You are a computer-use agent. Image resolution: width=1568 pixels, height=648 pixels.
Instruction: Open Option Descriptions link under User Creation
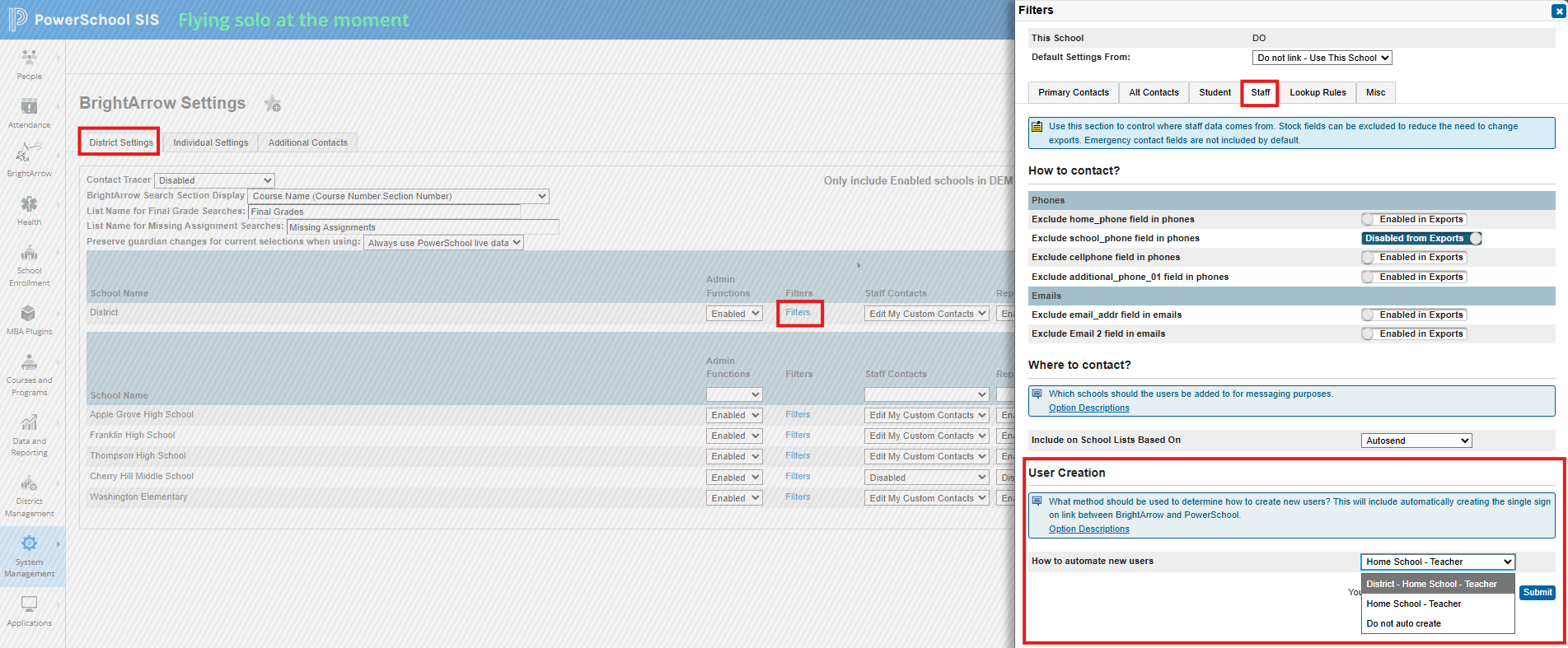click(1088, 529)
